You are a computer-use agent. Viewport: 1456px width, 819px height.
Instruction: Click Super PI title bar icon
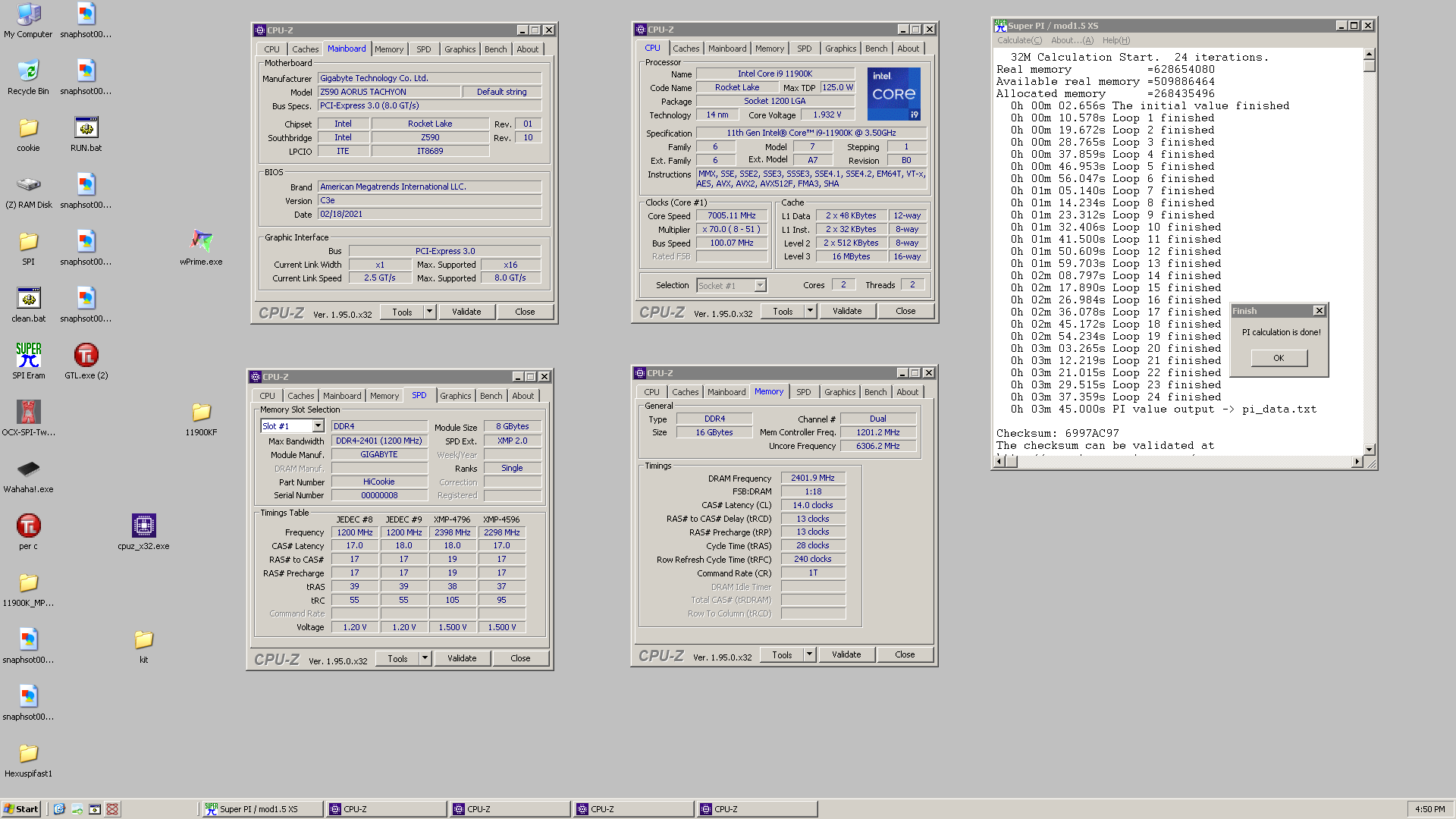1000,25
